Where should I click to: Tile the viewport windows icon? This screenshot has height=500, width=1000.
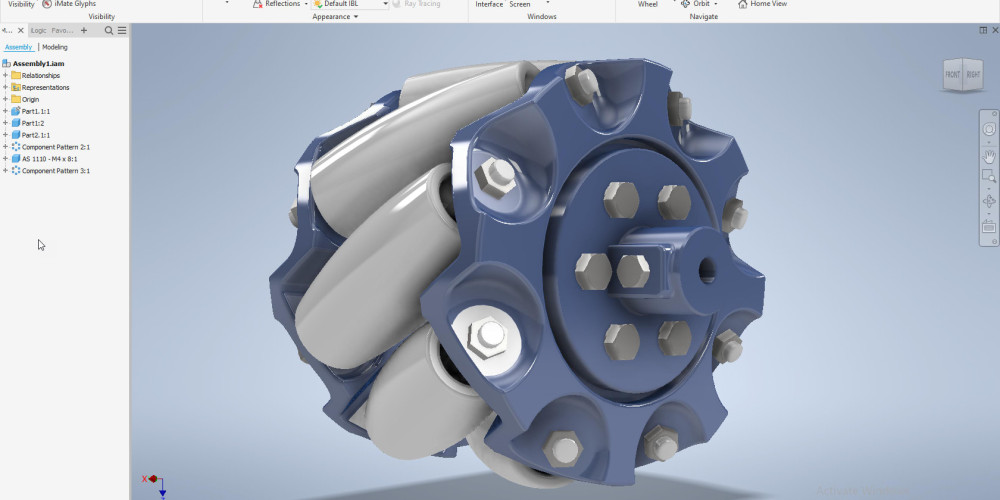983,30
